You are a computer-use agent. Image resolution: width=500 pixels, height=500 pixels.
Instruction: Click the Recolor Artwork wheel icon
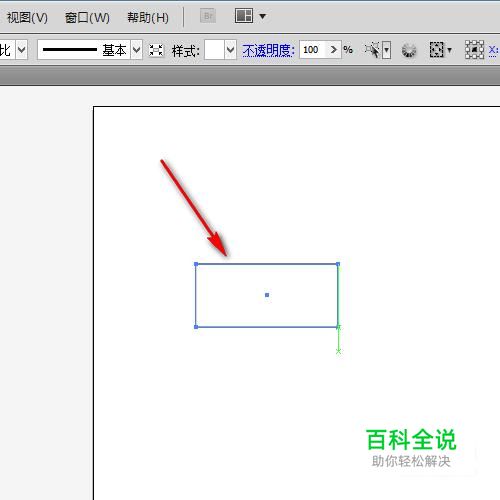click(409, 50)
